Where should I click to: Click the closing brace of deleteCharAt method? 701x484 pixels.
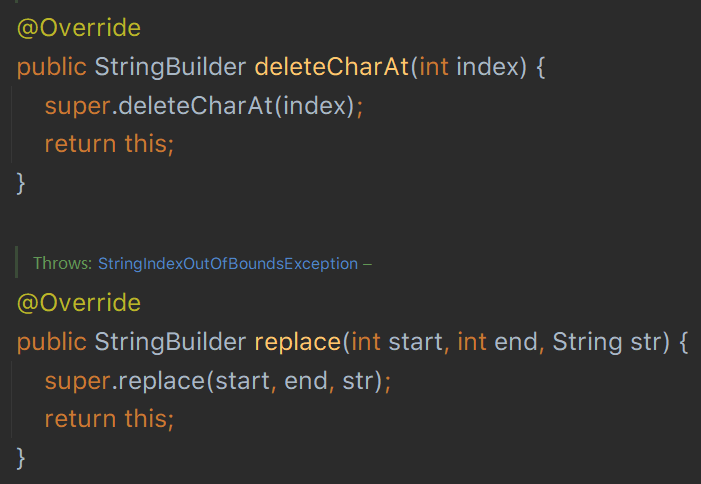tap(21, 182)
